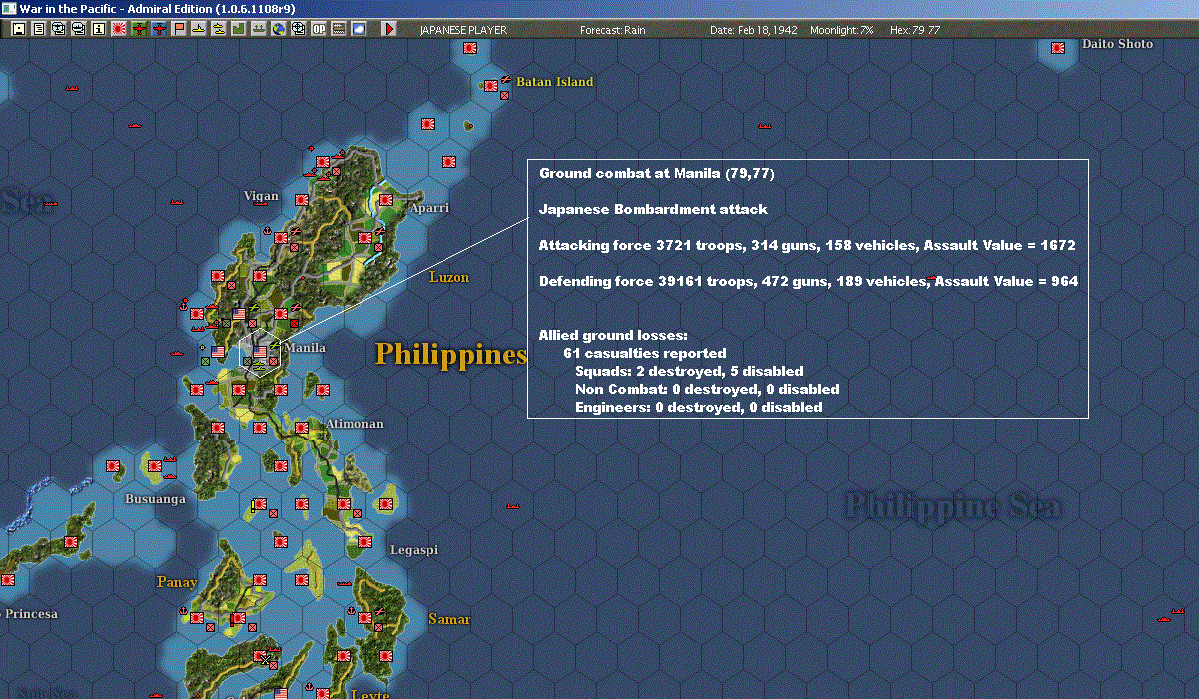Select Japanese flag unit at Batan Island

tap(491, 86)
